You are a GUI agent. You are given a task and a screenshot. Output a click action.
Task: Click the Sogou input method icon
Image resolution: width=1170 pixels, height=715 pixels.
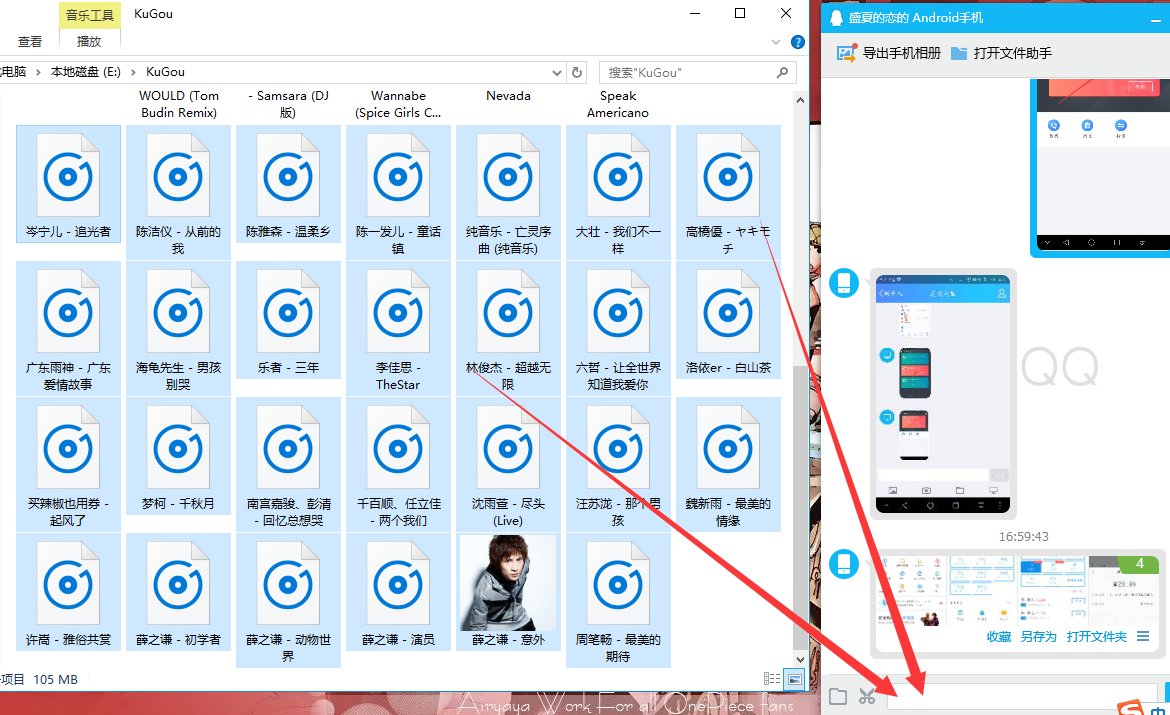(1130, 708)
